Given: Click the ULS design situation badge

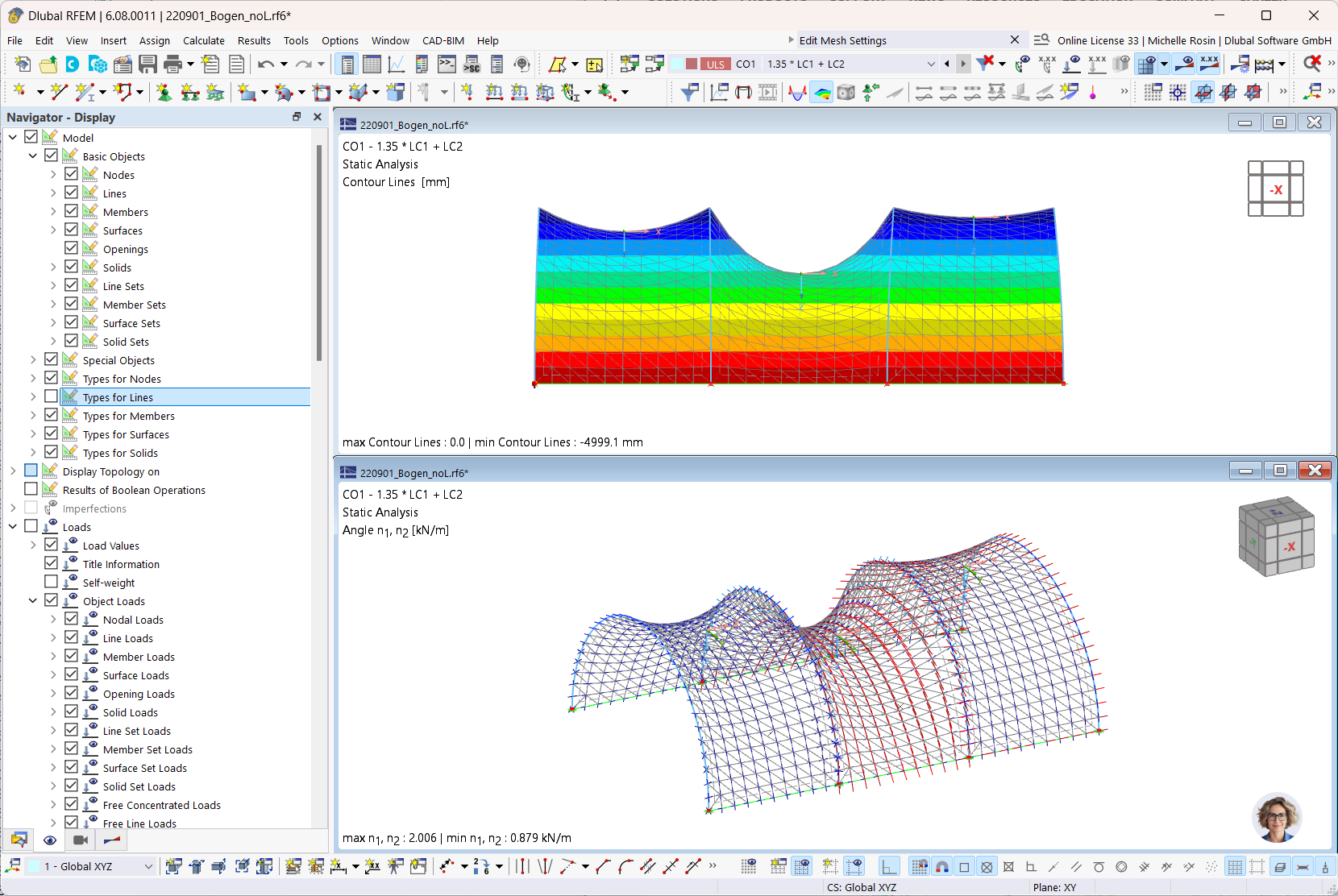Looking at the screenshot, I should [716, 64].
